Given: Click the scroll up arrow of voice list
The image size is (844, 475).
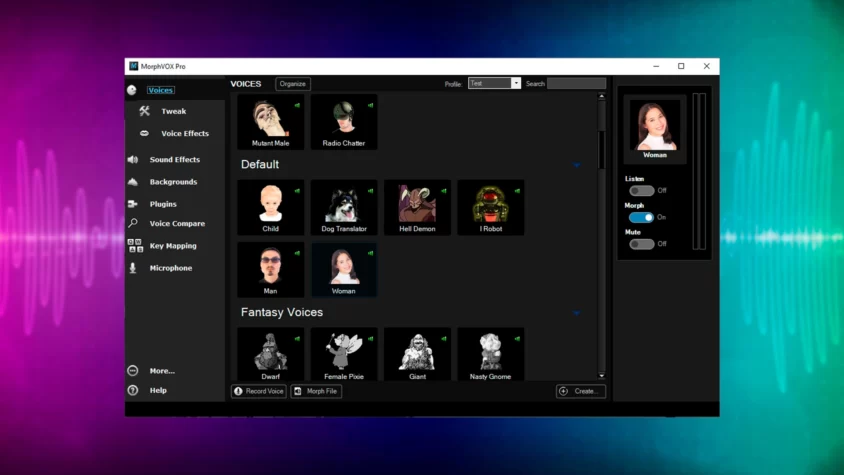Looking at the screenshot, I should coord(602,96).
